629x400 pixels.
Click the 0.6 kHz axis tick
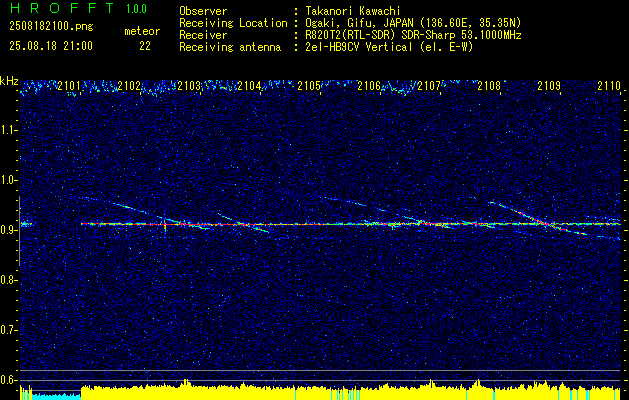point(8,380)
